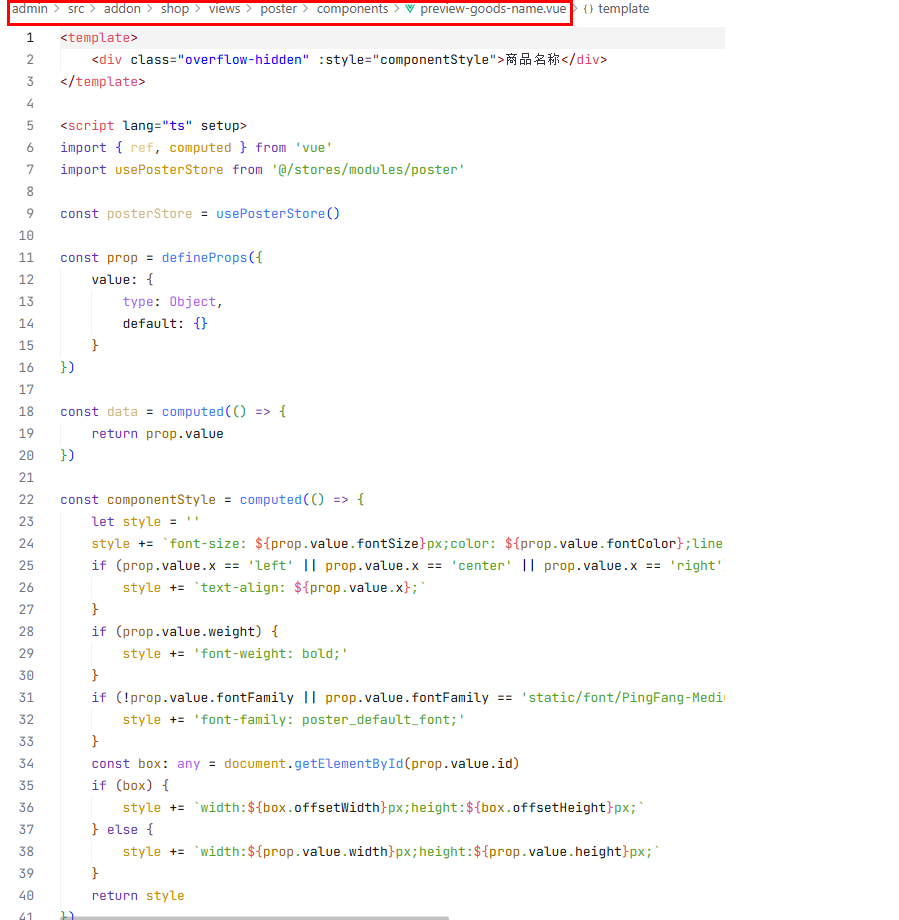This screenshot has width=899, height=920.
Task: Click the 'src' breadcrumb segment
Action: coord(76,9)
